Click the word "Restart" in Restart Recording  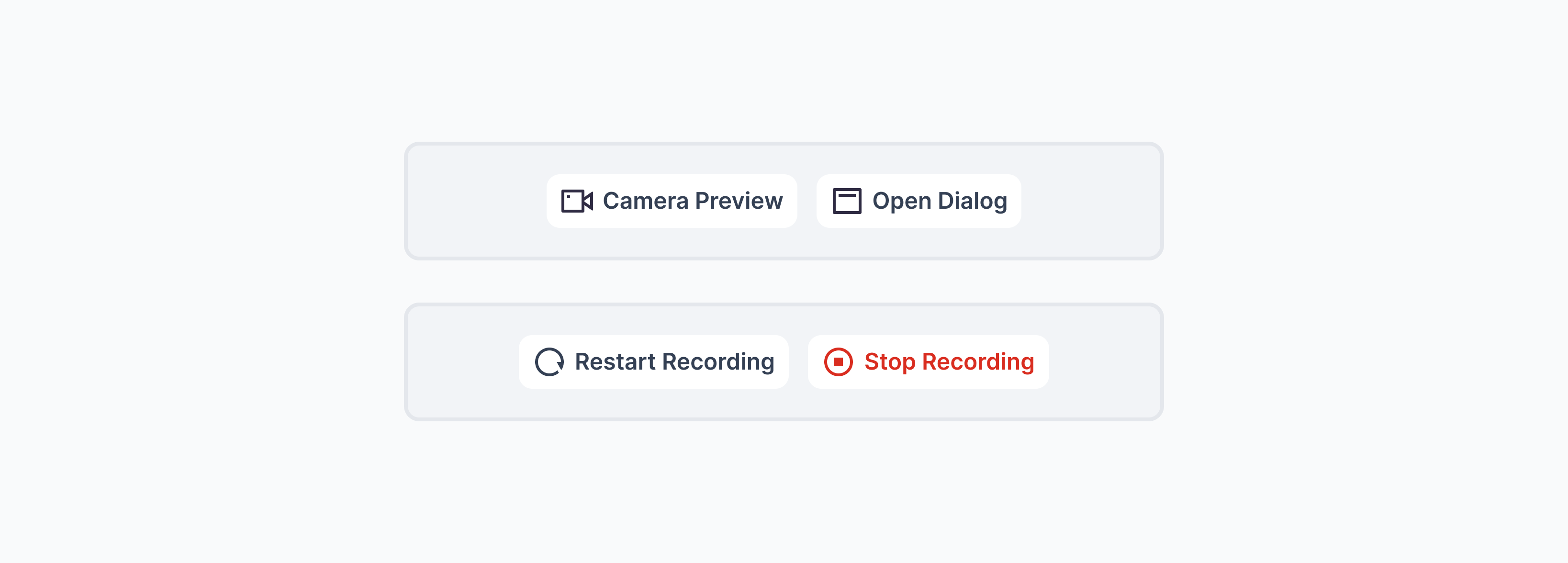pos(615,361)
